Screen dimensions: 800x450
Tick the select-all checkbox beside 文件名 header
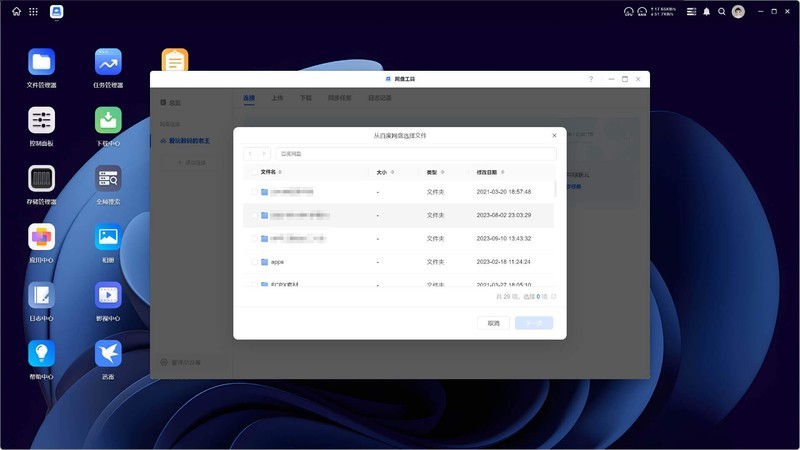253,172
